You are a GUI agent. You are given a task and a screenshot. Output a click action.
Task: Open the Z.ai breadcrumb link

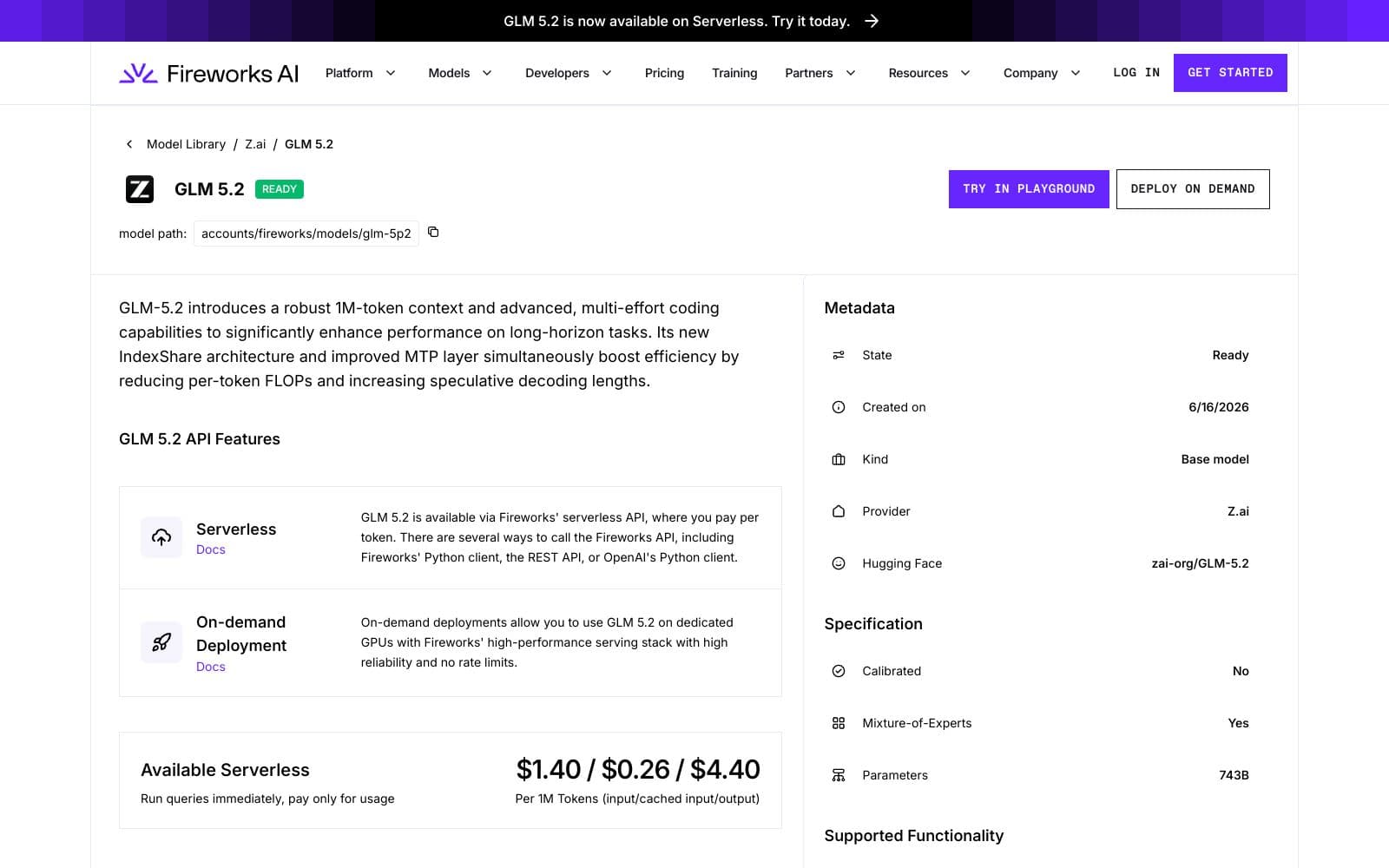click(x=255, y=144)
